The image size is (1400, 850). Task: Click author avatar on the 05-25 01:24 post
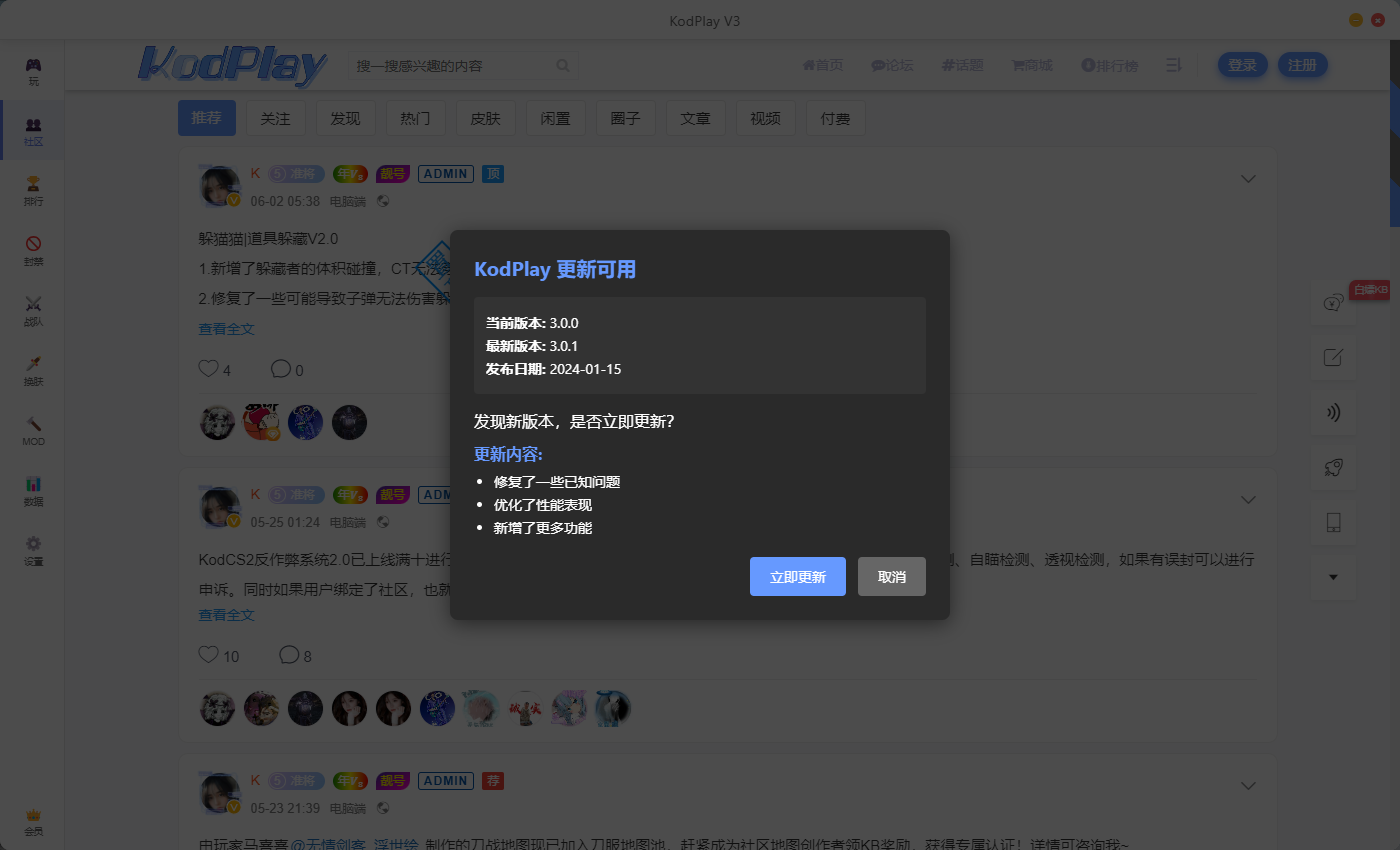coord(220,508)
